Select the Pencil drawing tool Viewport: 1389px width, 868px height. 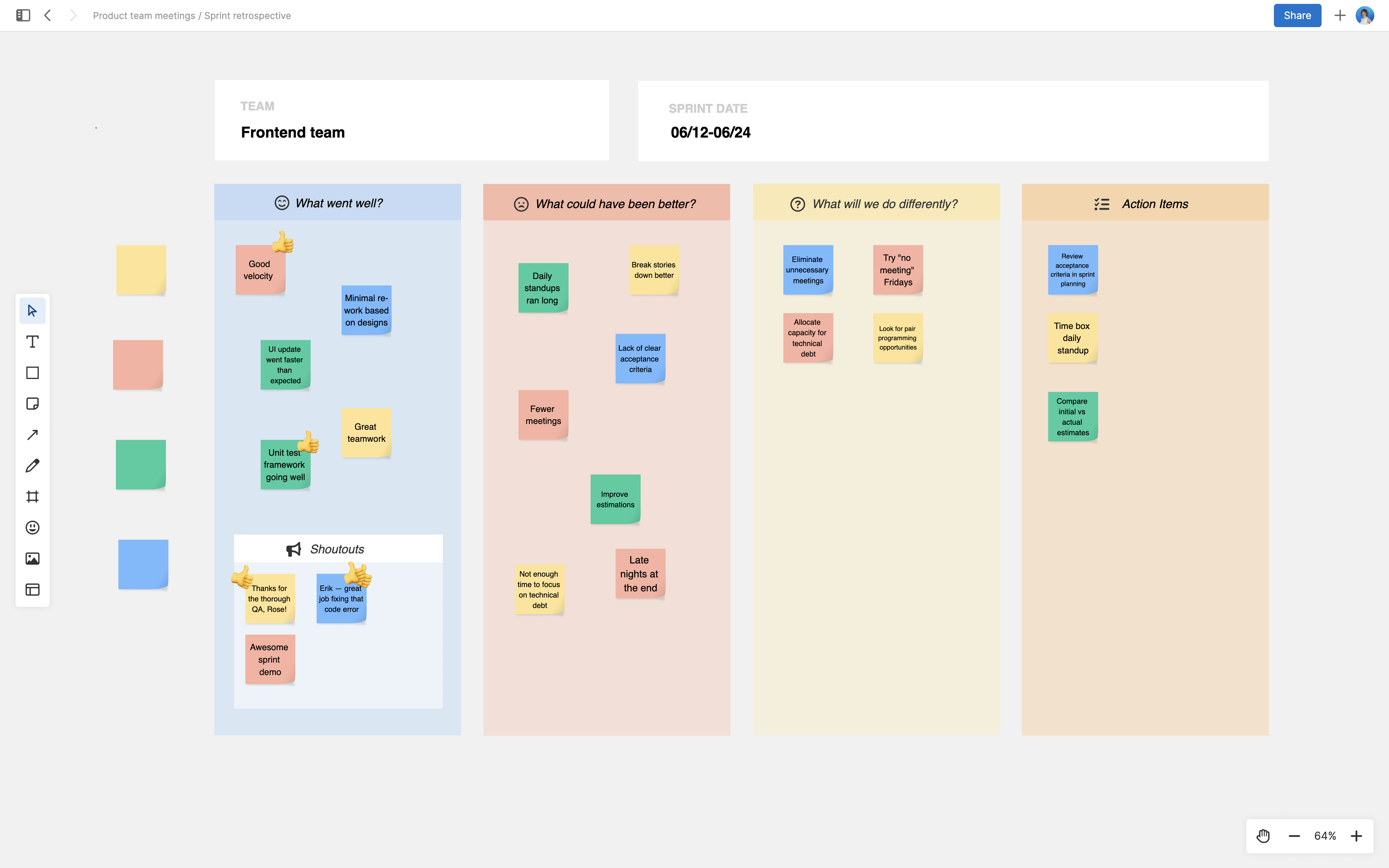click(x=32, y=465)
